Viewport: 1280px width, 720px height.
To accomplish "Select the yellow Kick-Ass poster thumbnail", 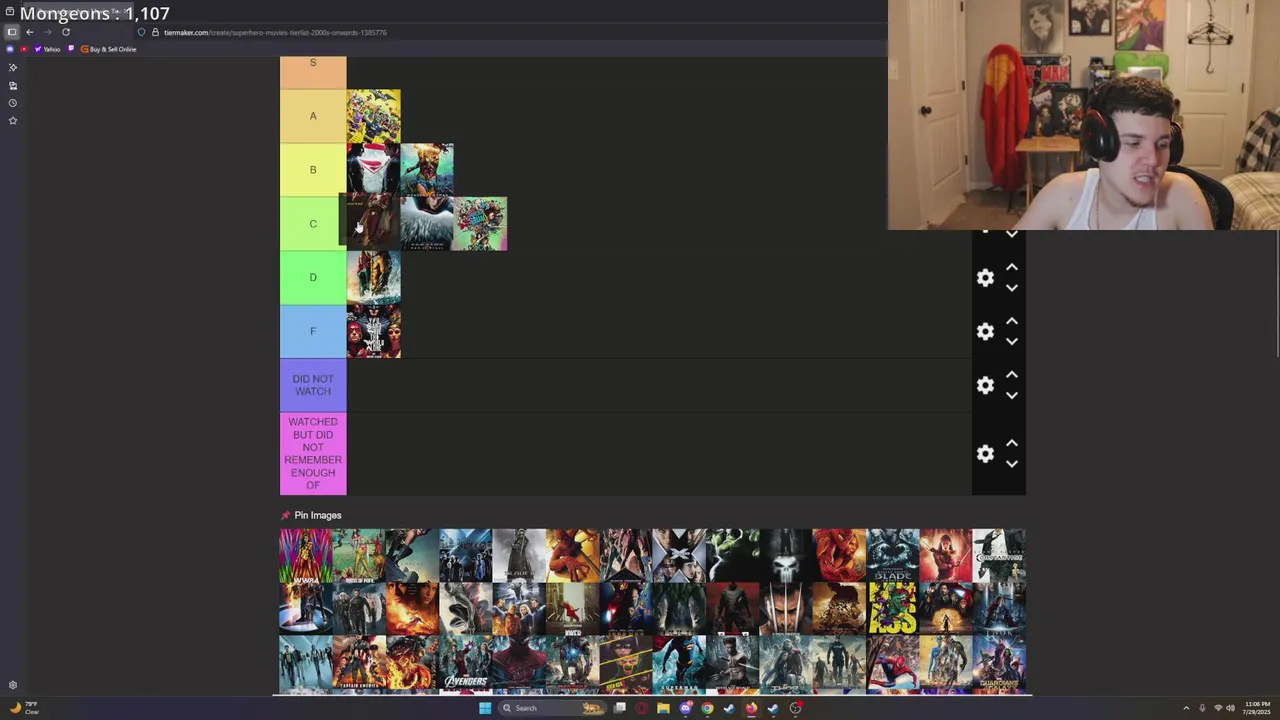I will [892, 609].
